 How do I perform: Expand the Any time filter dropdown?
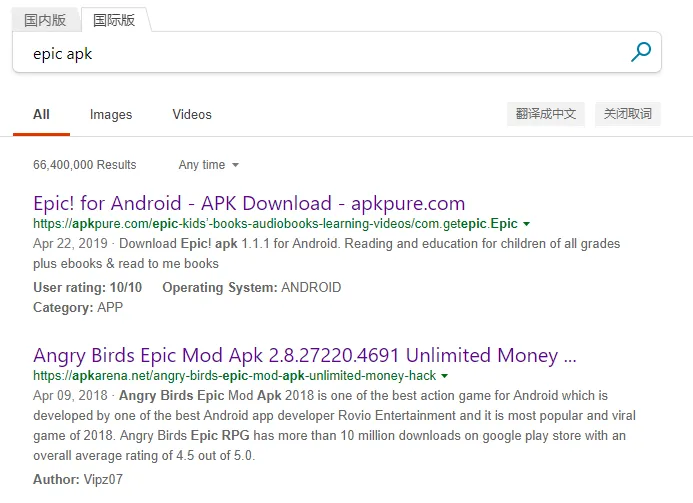[209, 165]
